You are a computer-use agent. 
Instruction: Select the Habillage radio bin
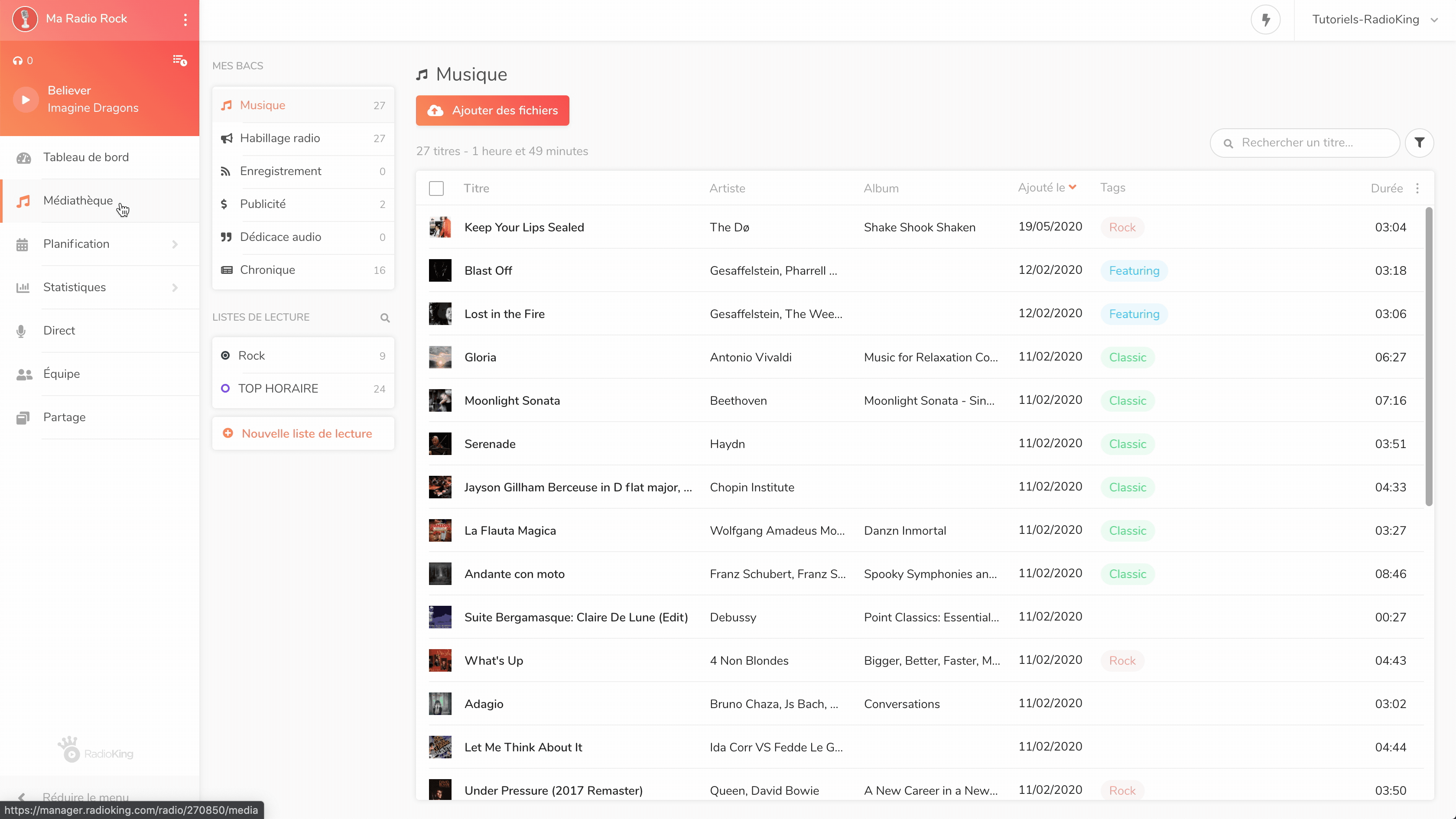point(303,139)
